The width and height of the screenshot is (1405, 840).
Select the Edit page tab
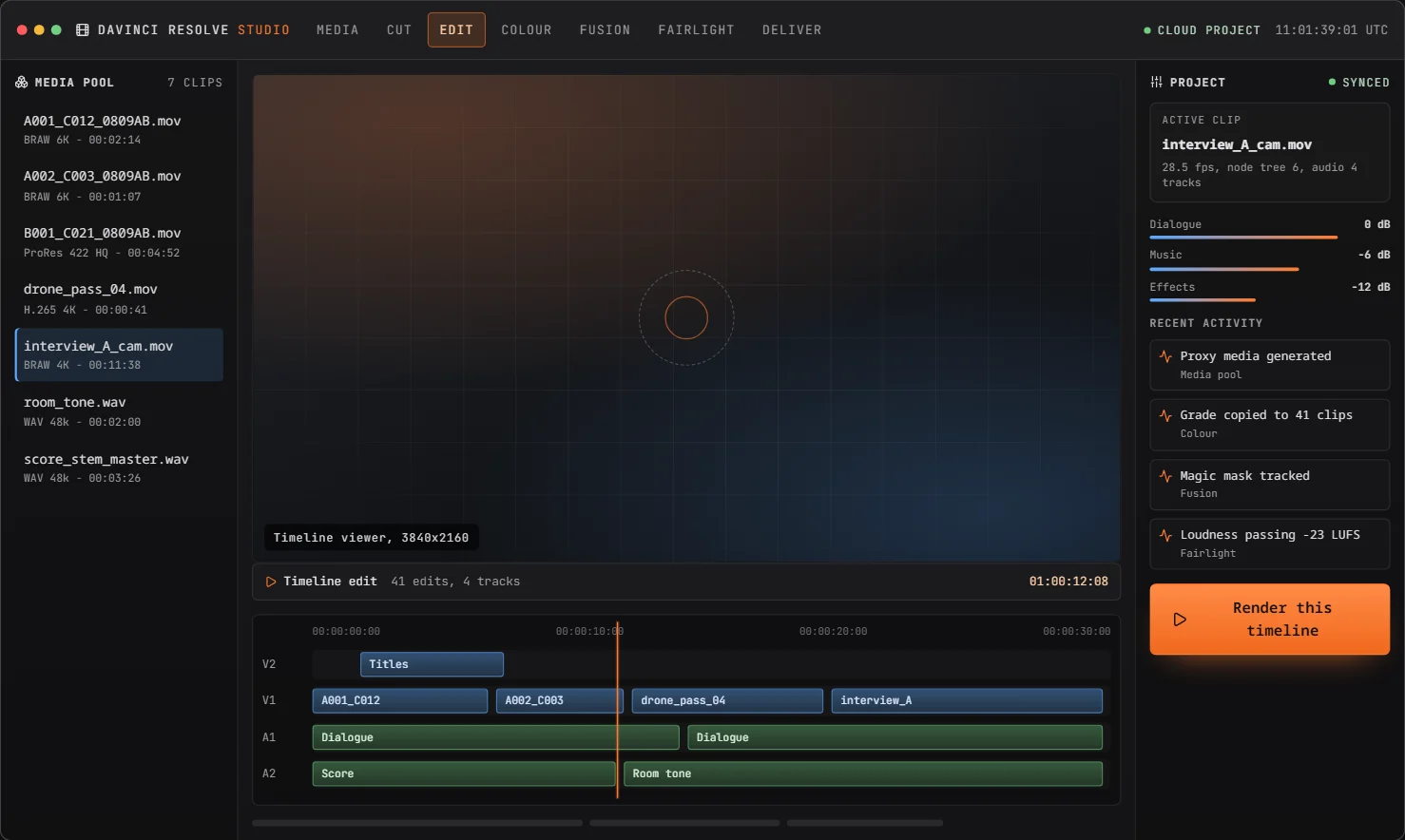coord(456,30)
